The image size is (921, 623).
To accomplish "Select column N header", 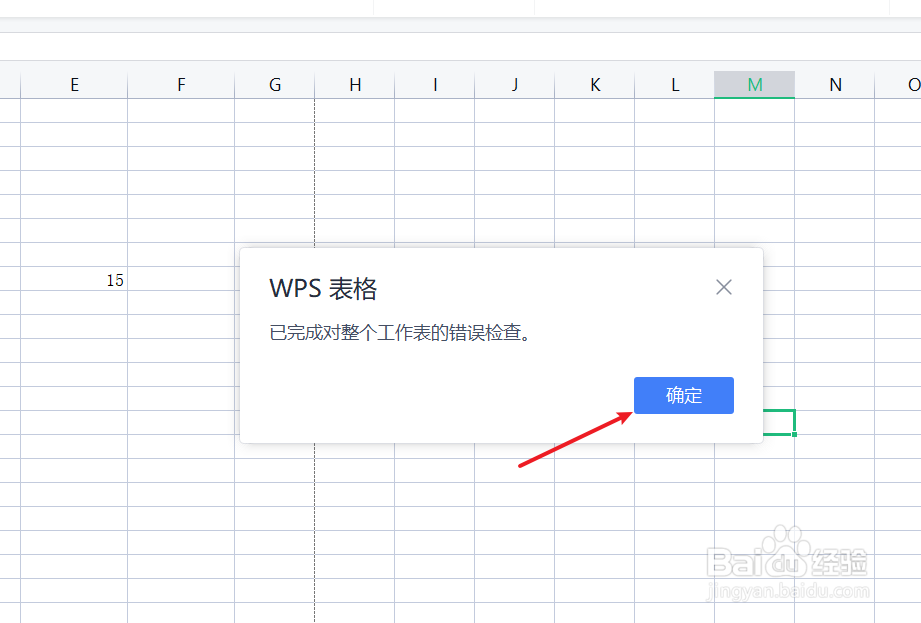I will [835, 85].
